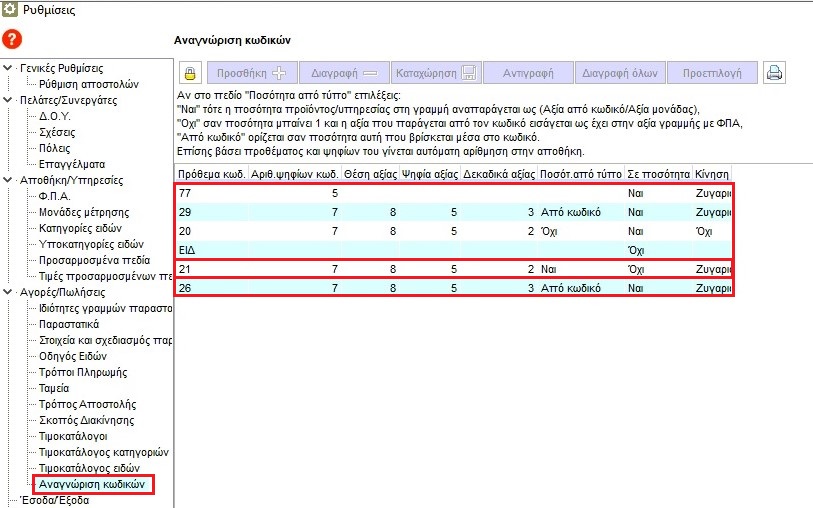Image resolution: width=813 pixels, height=508 pixels.
Task: Click Από κωδικό cell in row 29
Action: tap(581, 212)
